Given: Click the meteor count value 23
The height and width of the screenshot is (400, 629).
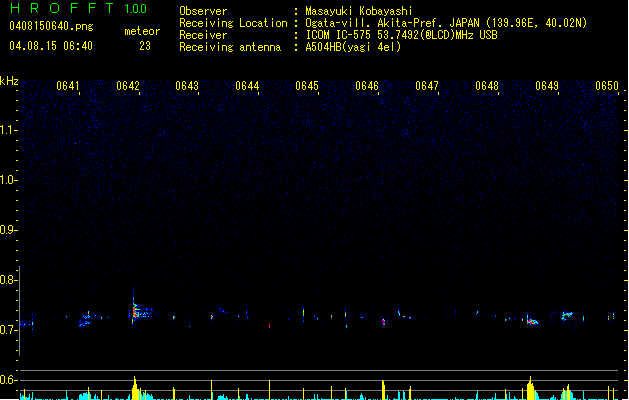Looking at the screenshot, I should [145, 46].
